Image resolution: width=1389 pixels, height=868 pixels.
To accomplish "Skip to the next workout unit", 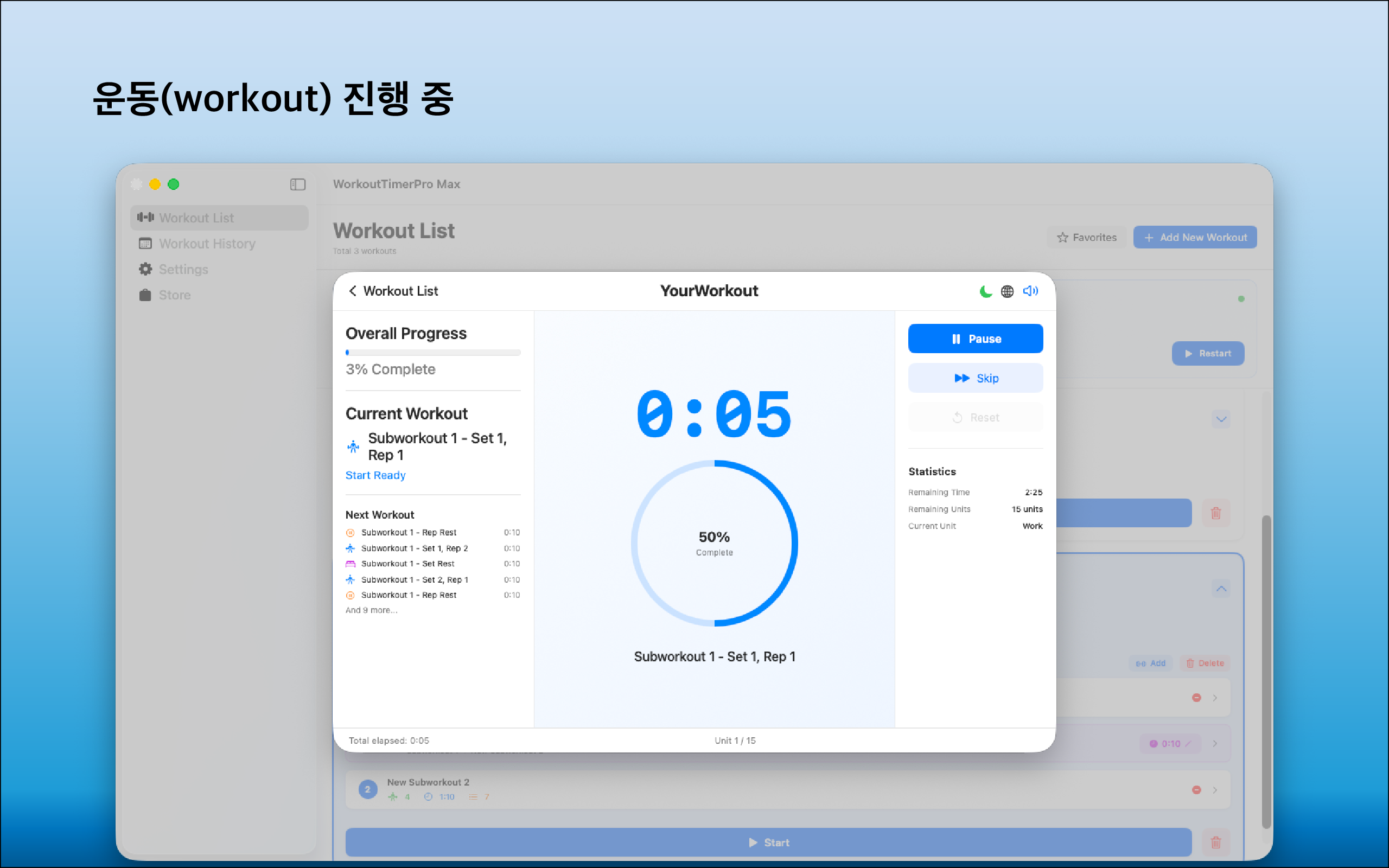I will click(975, 378).
